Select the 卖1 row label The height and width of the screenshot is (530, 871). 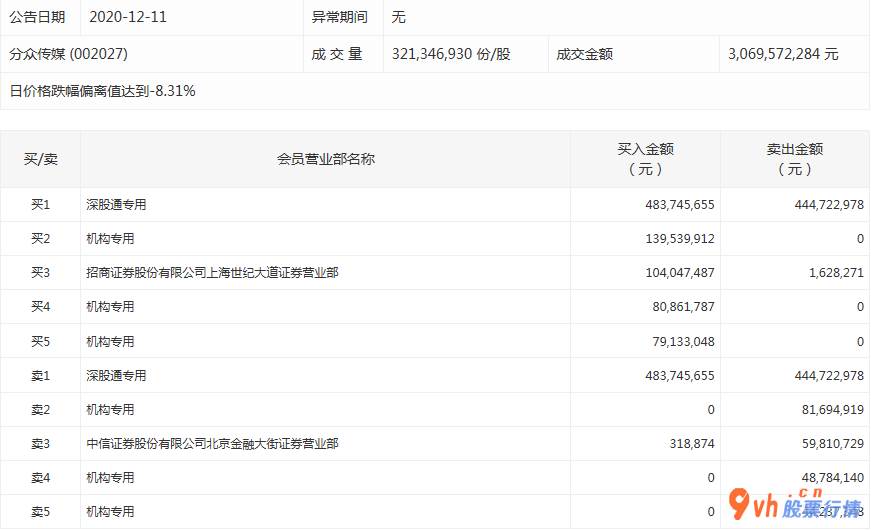41,376
